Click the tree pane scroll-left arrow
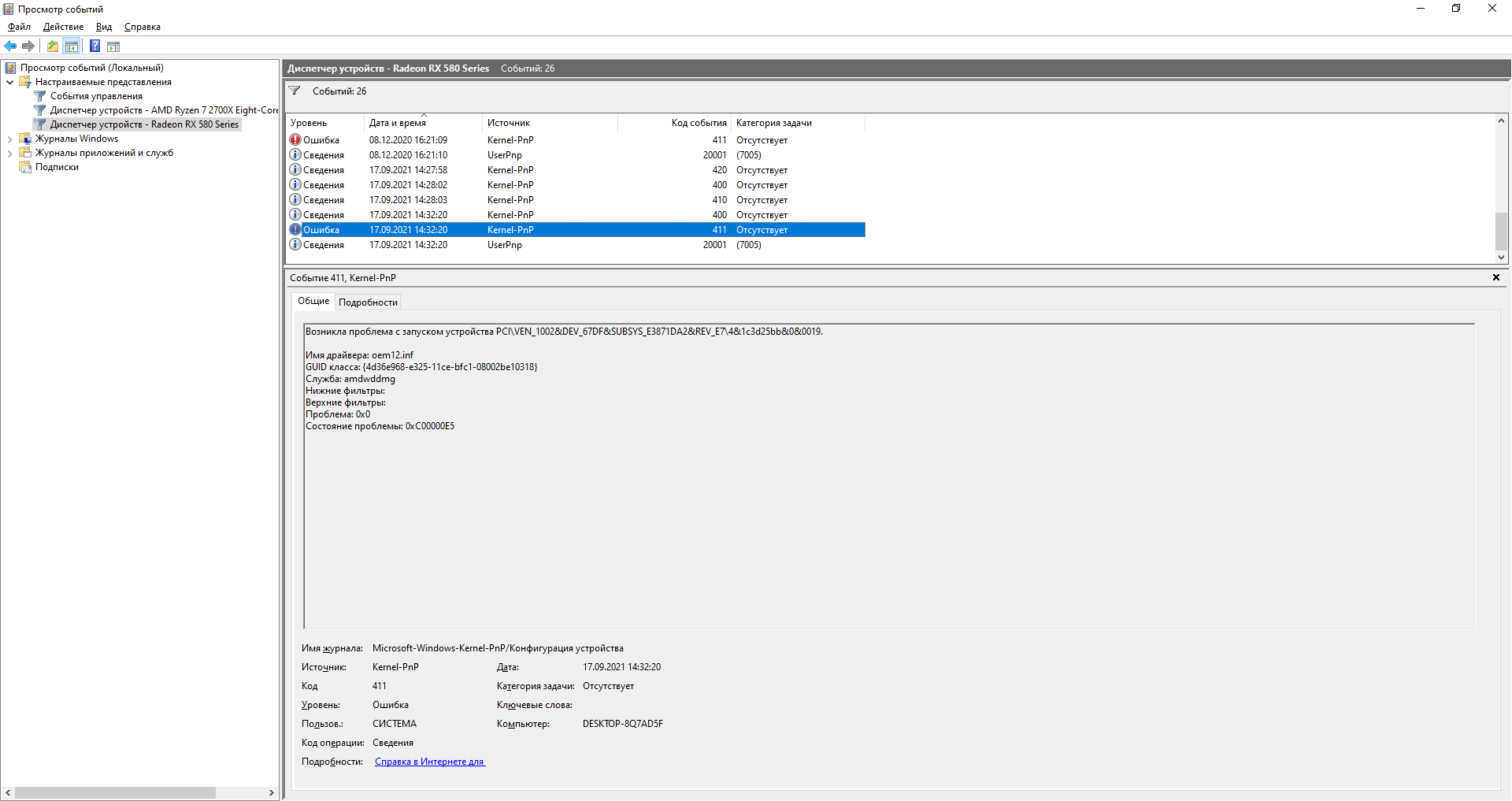The height and width of the screenshot is (801, 1512). 8,792
